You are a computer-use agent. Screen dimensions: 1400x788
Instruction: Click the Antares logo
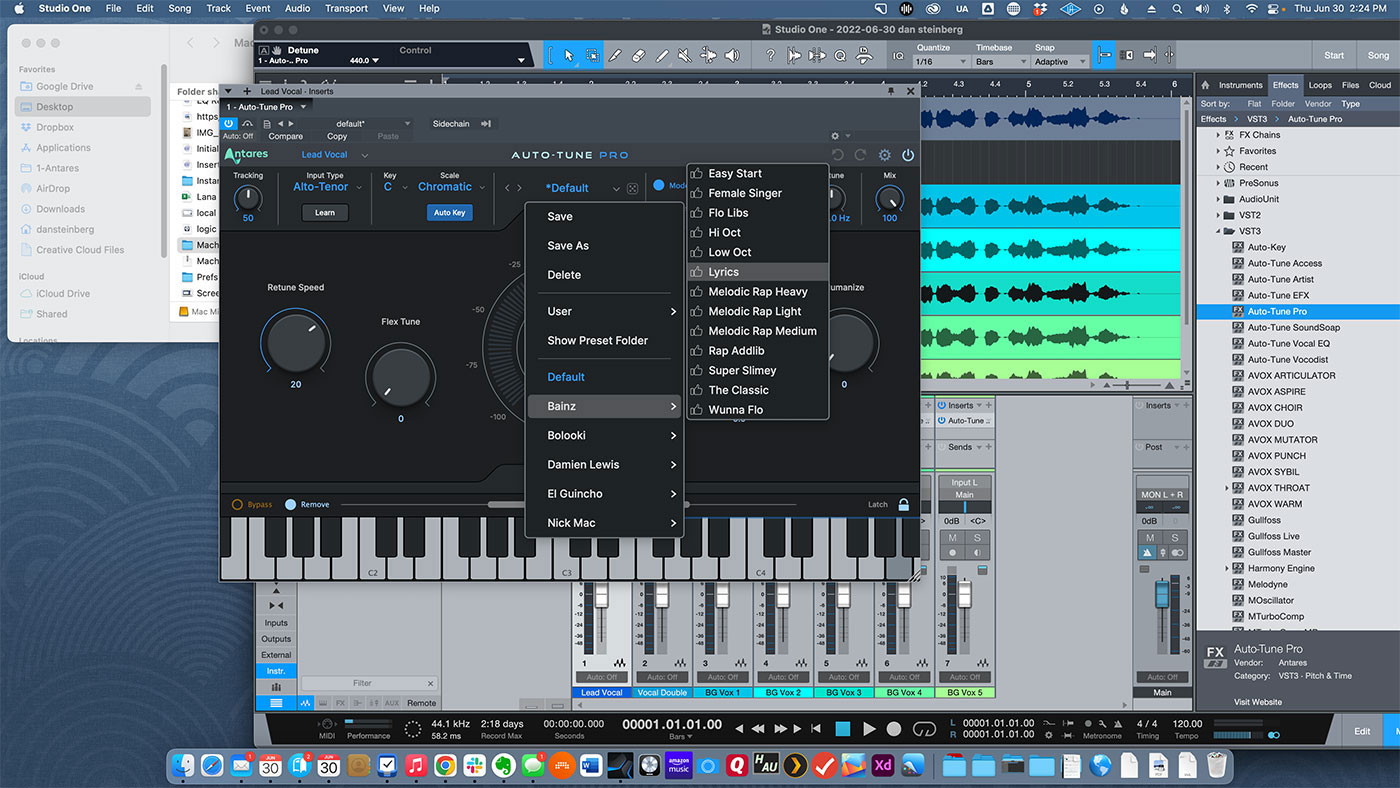246,155
